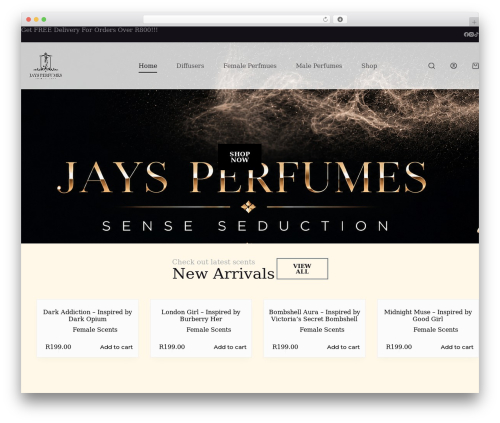This screenshot has height=423, width=500.
Task: Click the New Arrivals heading
Action: pyautogui.click(x=223, y=274)
